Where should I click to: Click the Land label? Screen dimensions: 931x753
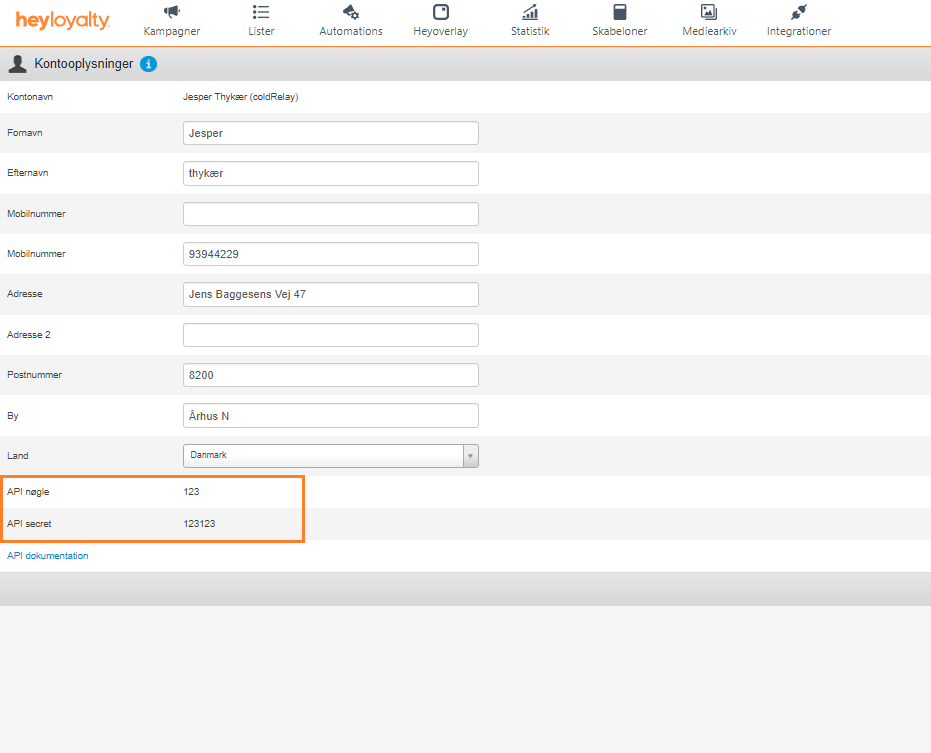[x=18, y=455]
